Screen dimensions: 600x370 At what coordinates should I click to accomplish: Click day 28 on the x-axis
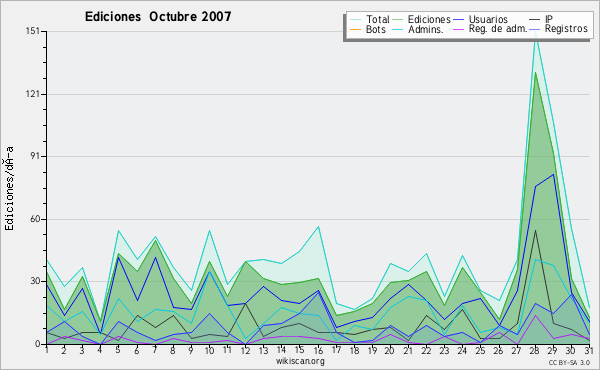pos(535,350)
